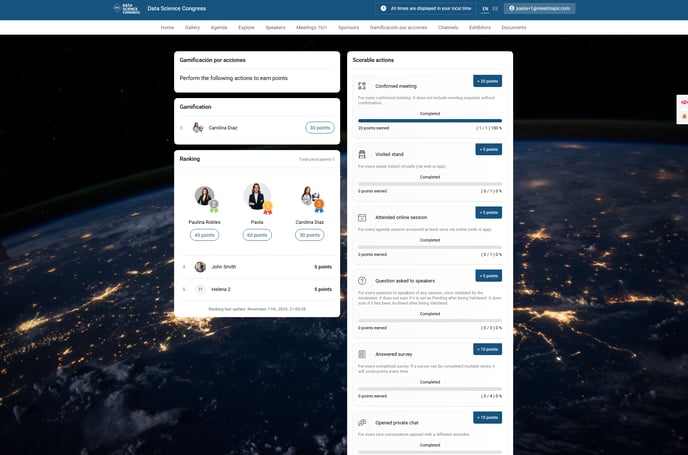Switch language to EN
The height and width of the screenshot is (455, 688).
click(485, 8)
